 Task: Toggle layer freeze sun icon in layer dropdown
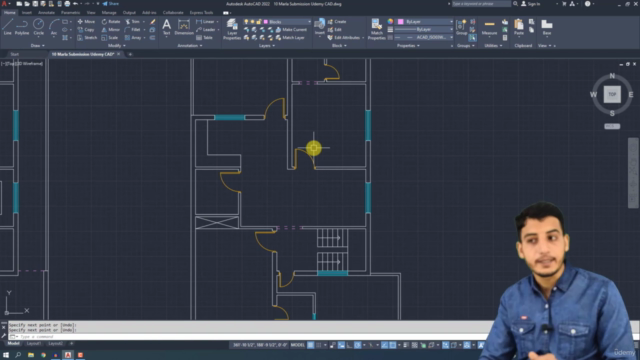(252, 22)
